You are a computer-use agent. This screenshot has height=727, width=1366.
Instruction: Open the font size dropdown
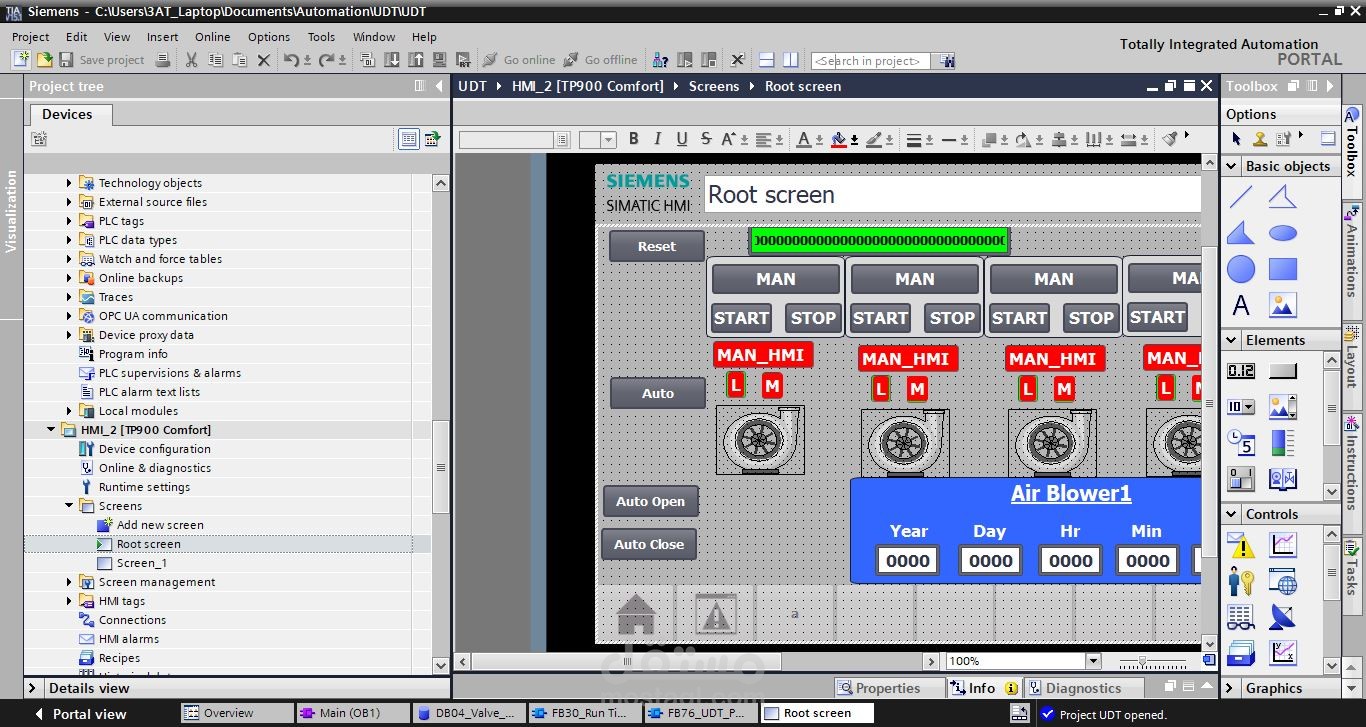click(x=609, y=140)
